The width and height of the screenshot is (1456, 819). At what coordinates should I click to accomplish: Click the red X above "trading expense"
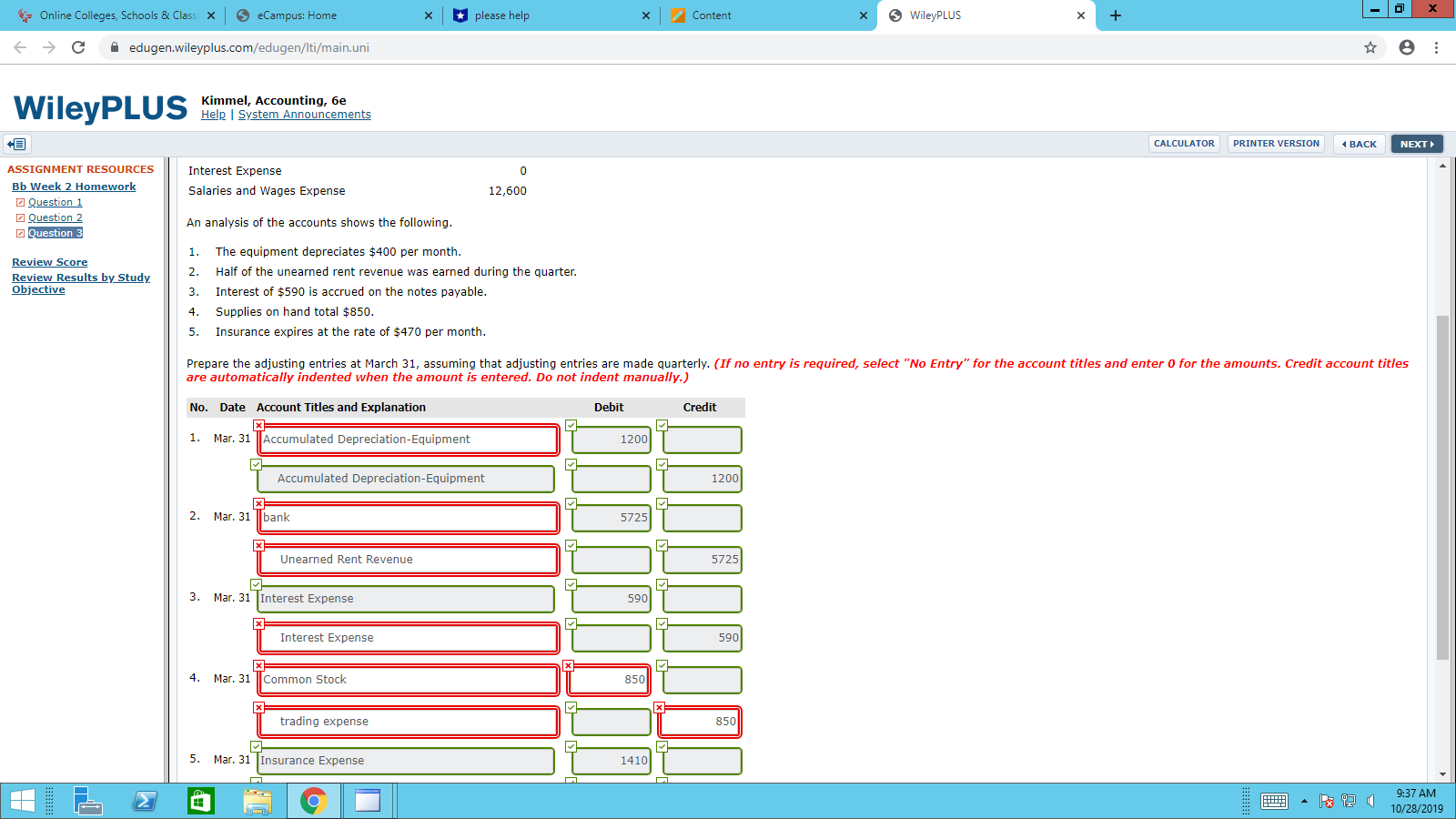coord(258,707)
